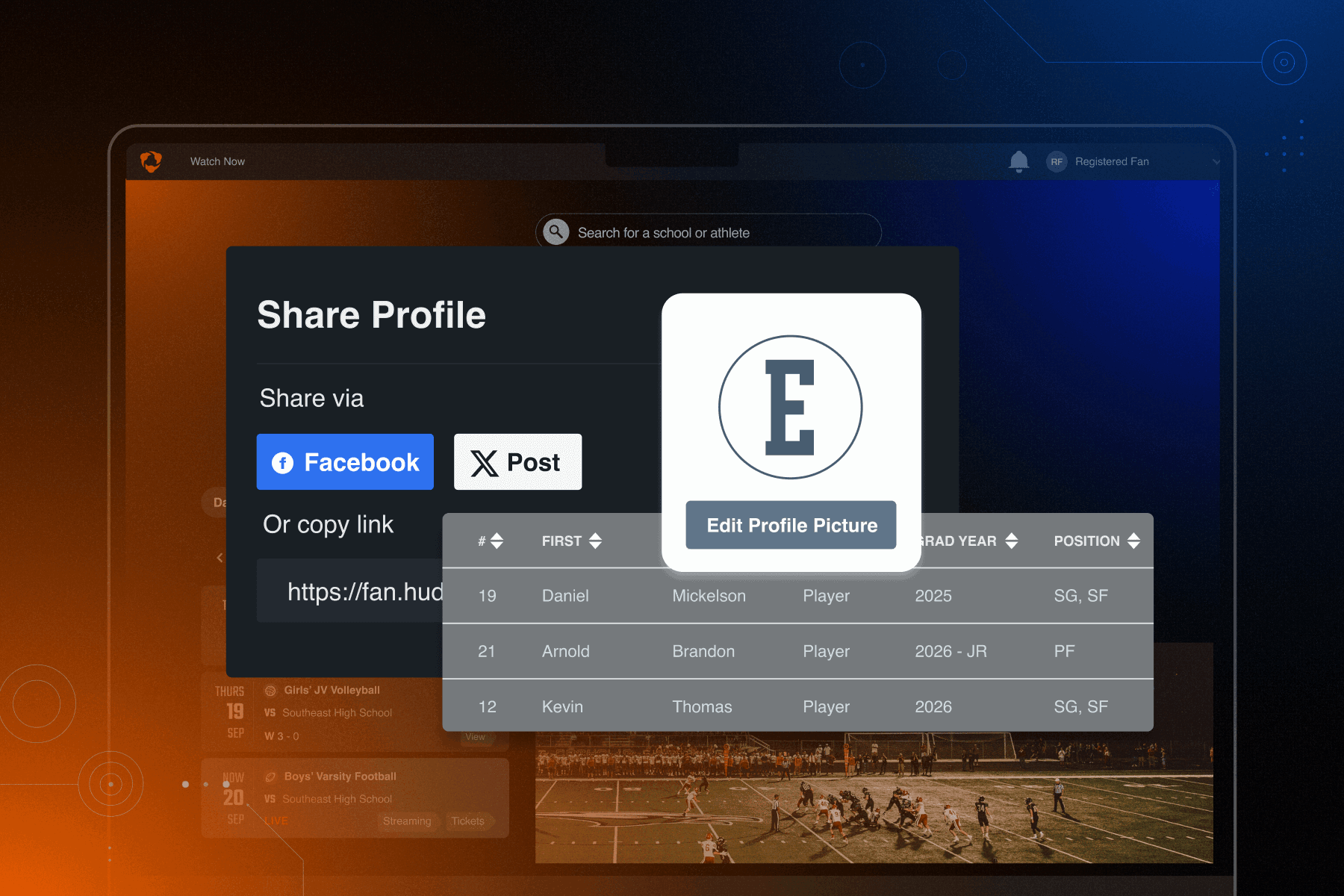
Task: Click the # column sort arrows
Action: click(497, 541)
